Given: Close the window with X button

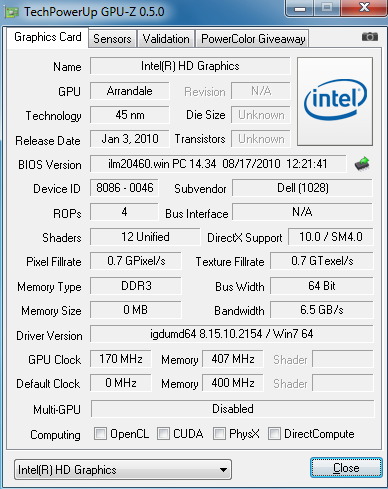Looking at the screenshot, I should click(364, 8).
